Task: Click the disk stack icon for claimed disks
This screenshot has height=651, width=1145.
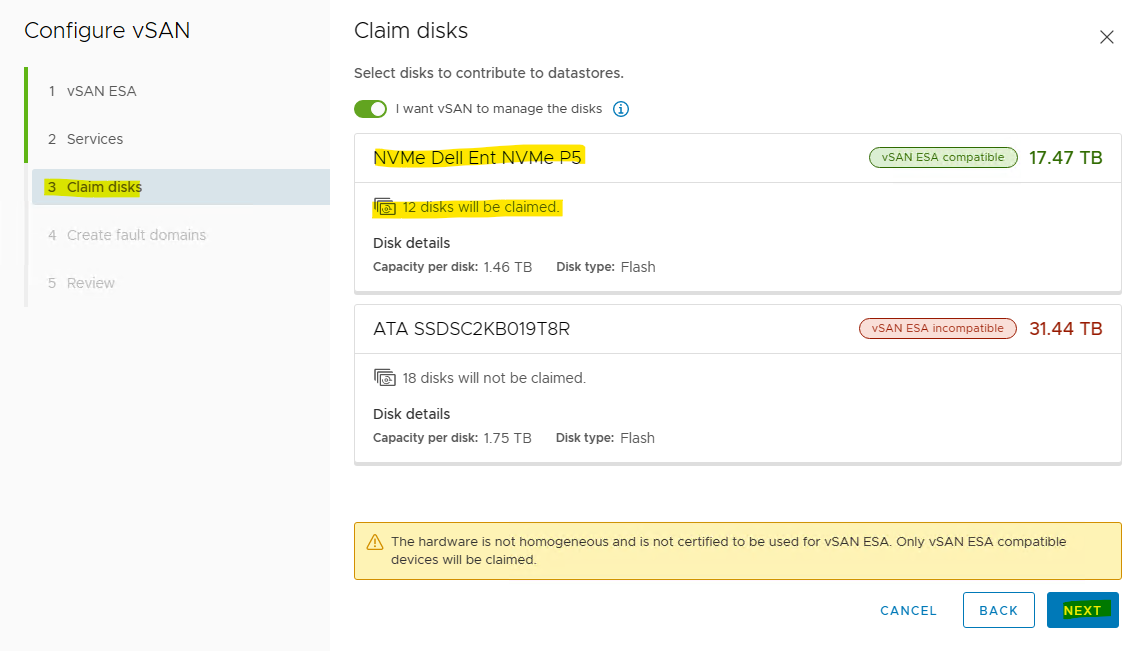Action: pos(384,208)
